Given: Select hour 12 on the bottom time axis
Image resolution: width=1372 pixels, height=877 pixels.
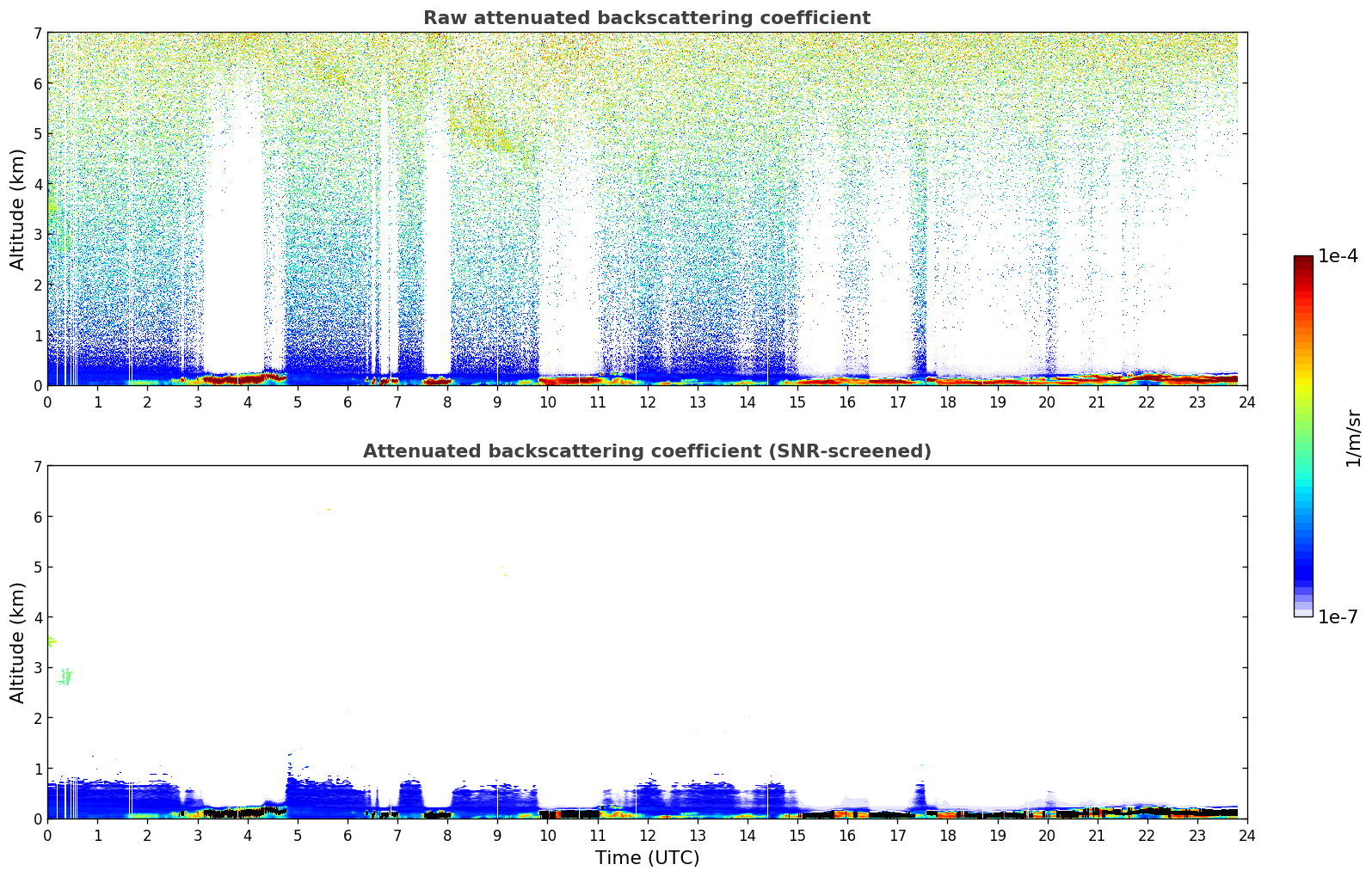Looking at the screenshot, I should (x=647, y=836).
